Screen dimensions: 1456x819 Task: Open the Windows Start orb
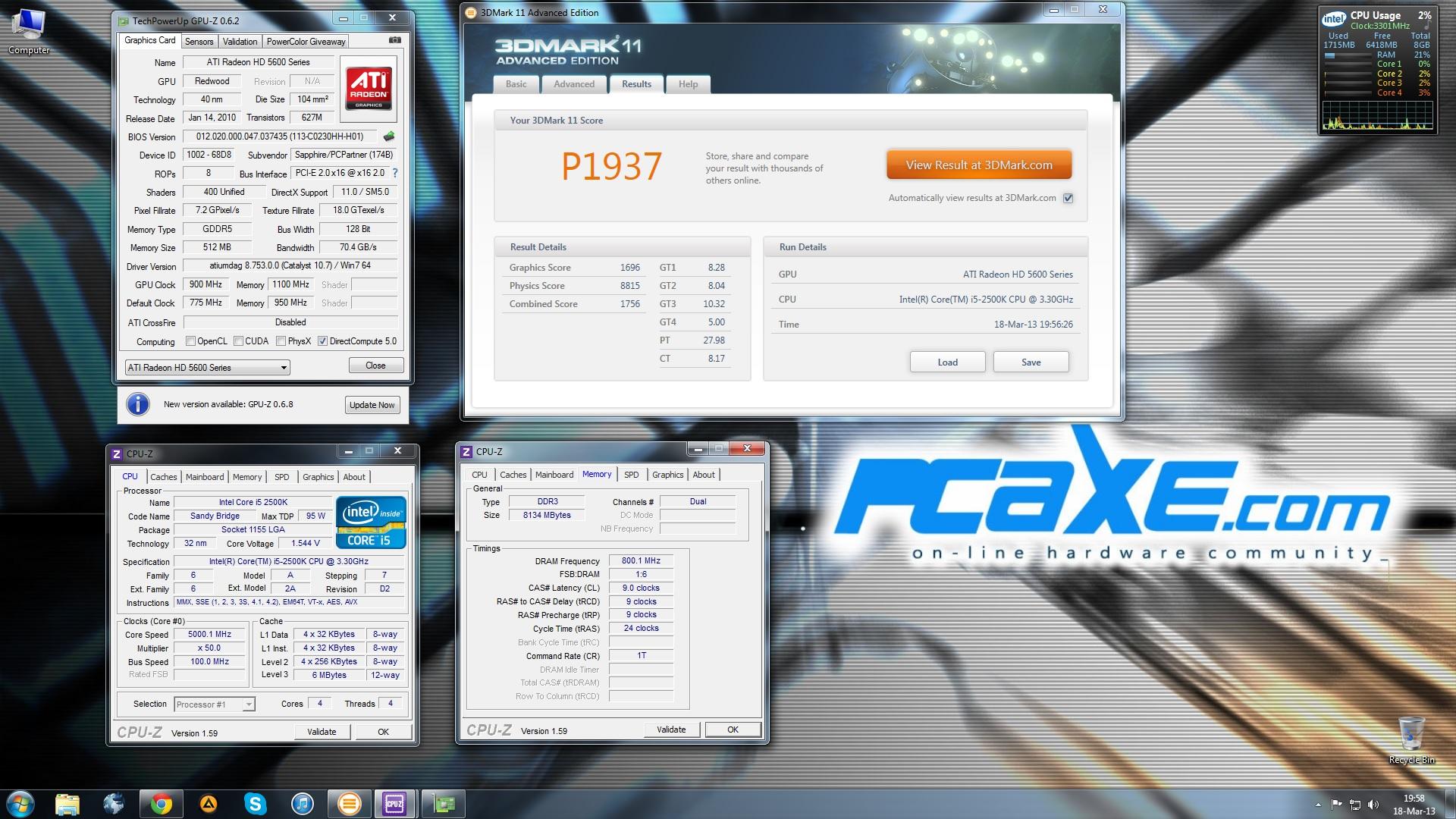[20, 803]
